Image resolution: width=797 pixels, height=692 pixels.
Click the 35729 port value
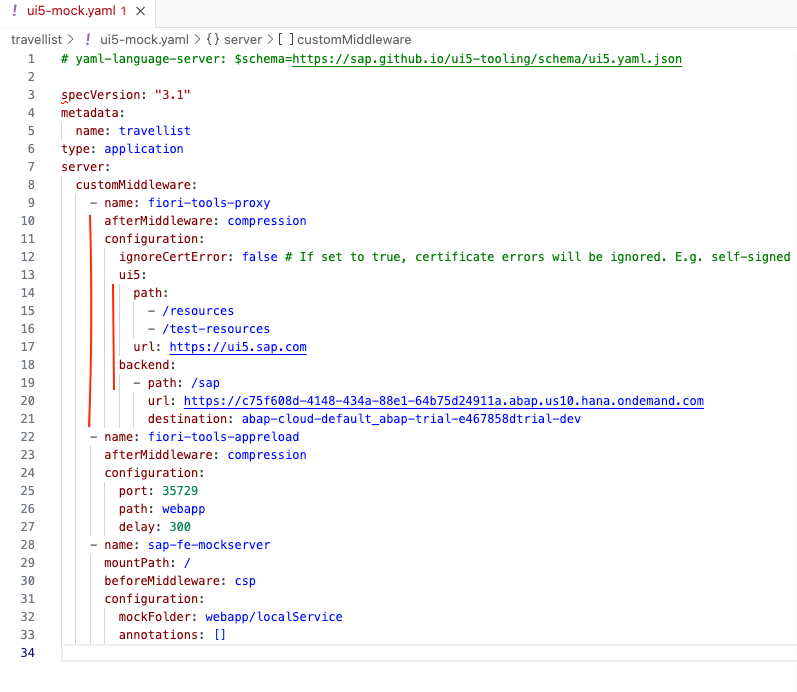click(180, 491)
